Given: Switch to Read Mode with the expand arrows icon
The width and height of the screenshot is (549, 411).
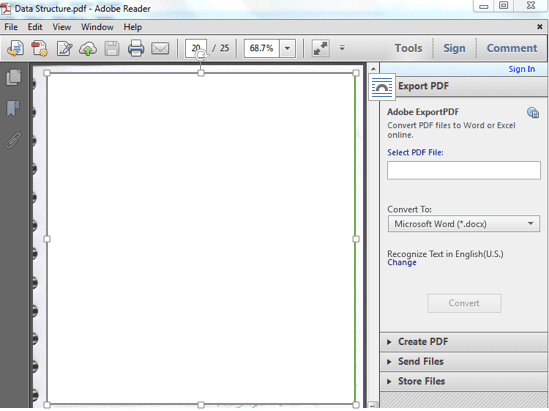Looking at the screenshot, I should 320,48.
